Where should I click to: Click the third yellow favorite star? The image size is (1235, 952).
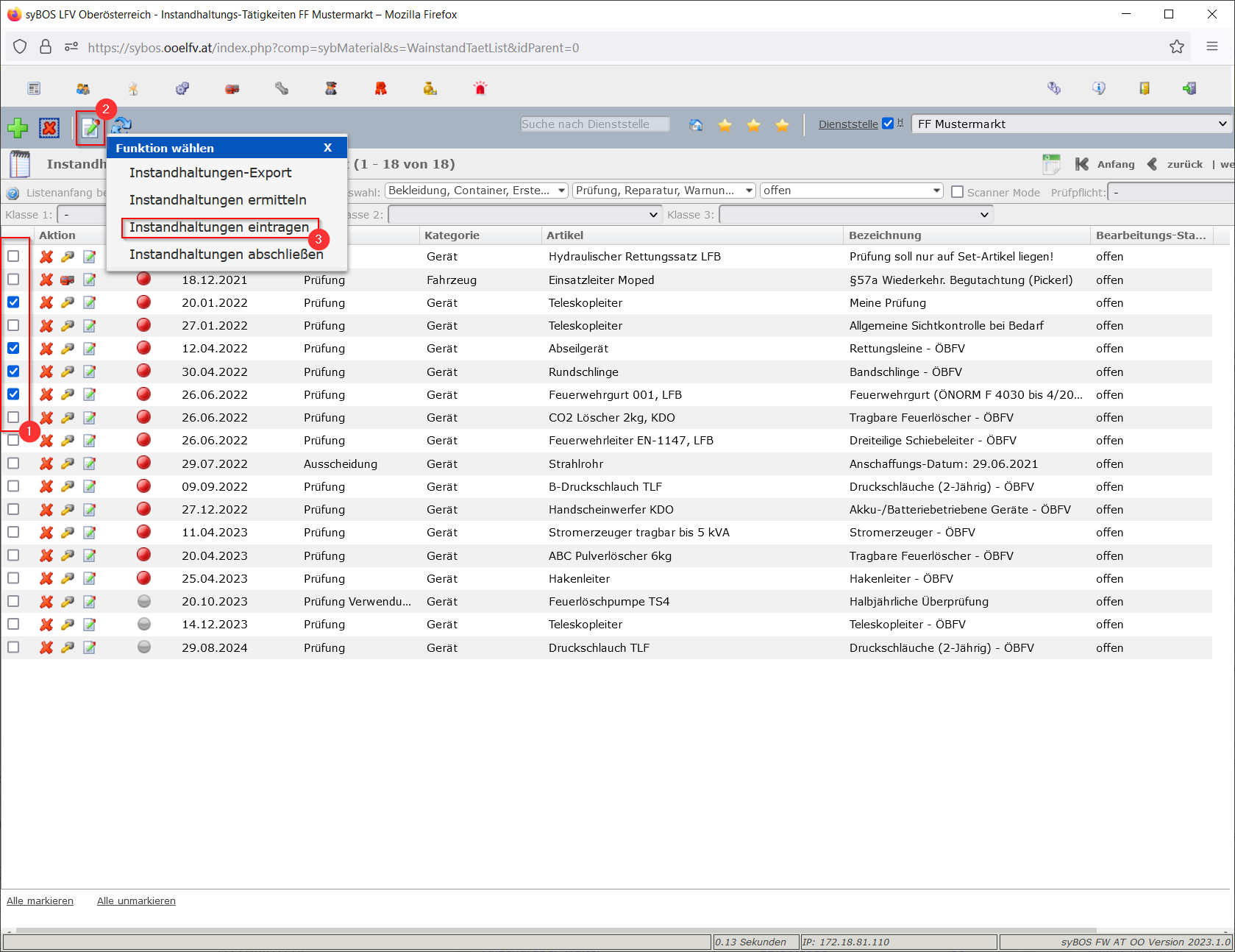(783, 125)
